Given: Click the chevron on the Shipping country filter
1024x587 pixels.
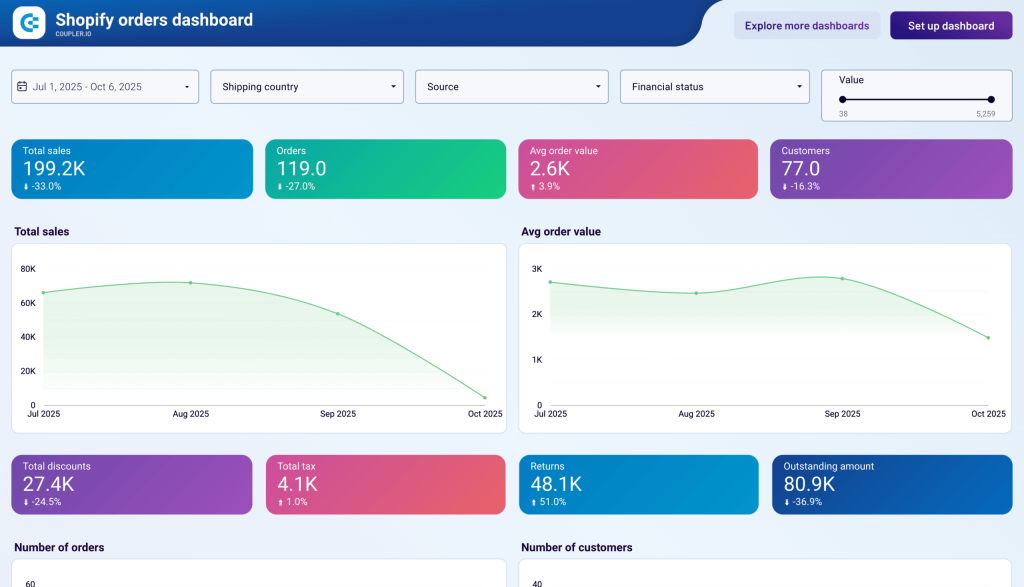Looking at the screenshot, I should coord(392,87).
